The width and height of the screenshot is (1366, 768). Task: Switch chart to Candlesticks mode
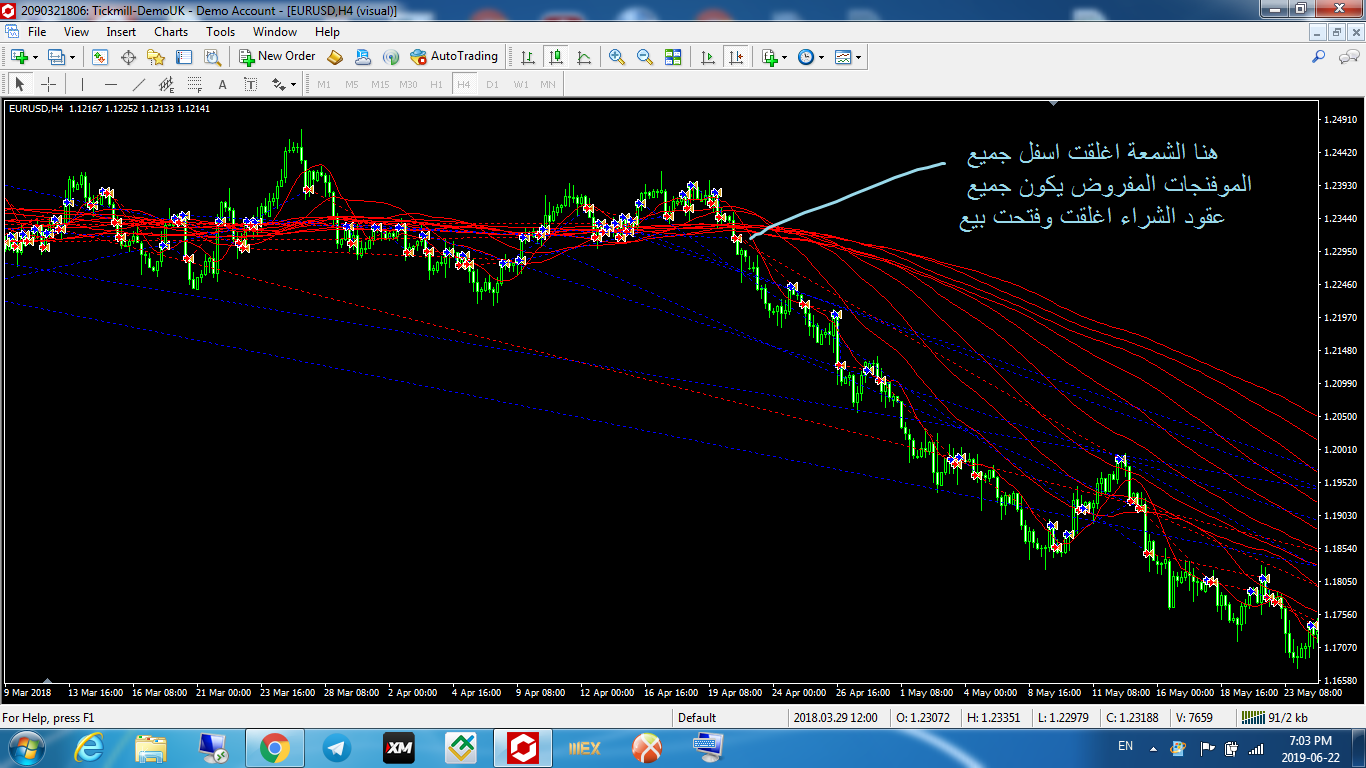(555, 57)
